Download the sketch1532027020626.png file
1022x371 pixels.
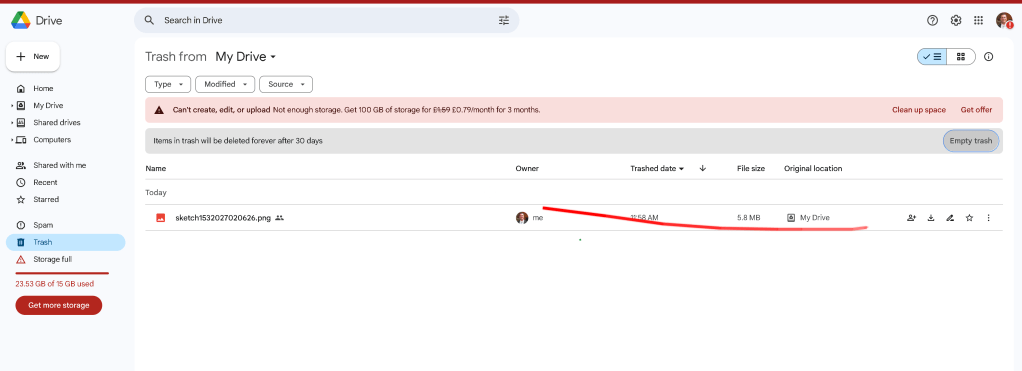[x=931, y=218]
